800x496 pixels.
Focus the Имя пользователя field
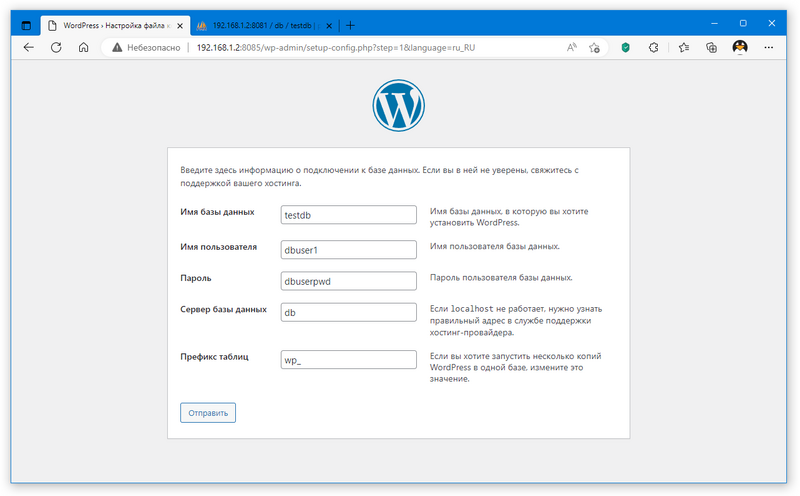(x=348, y=250)
